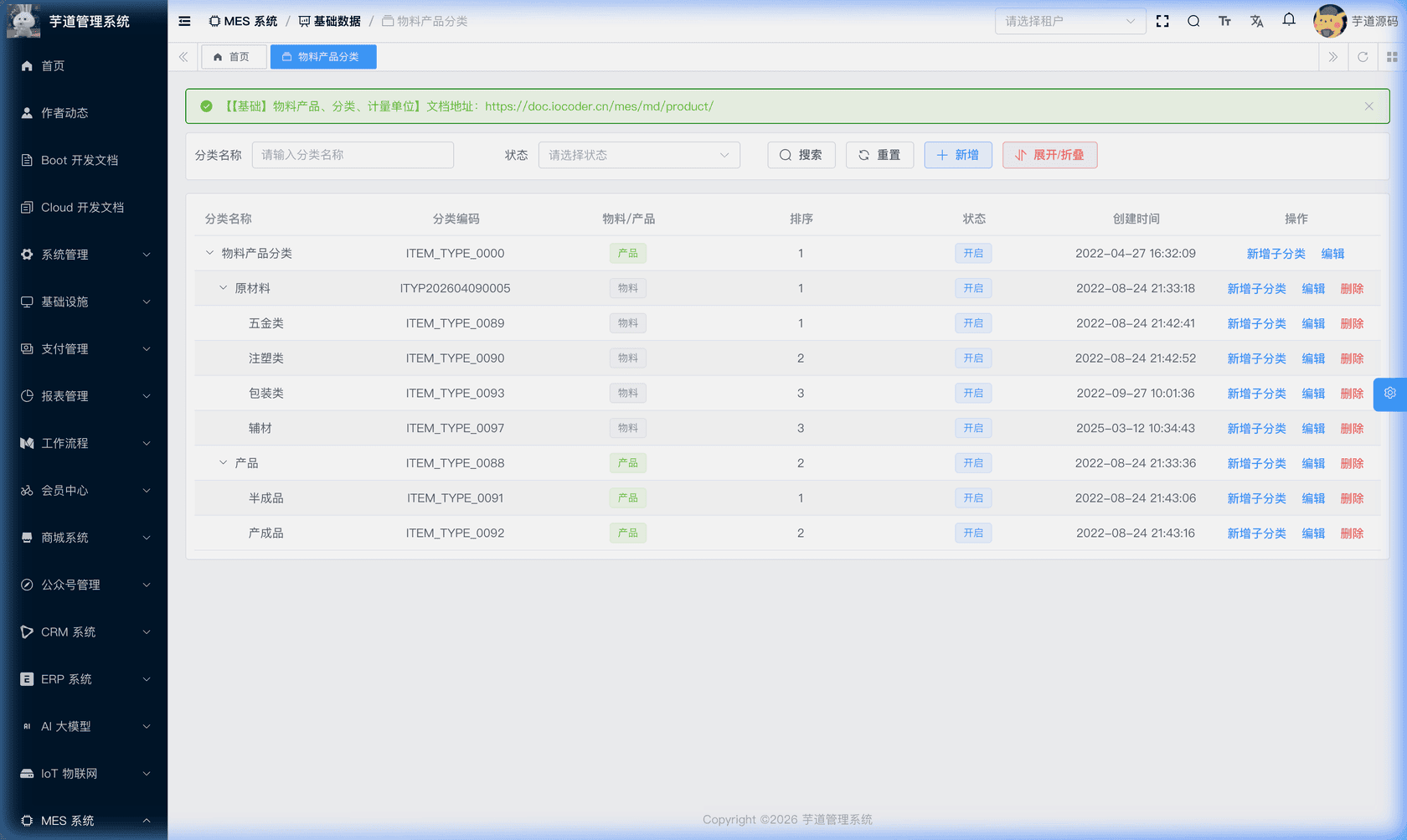
Task: Disable status of 原材料 category
Action: pos(973,288)
